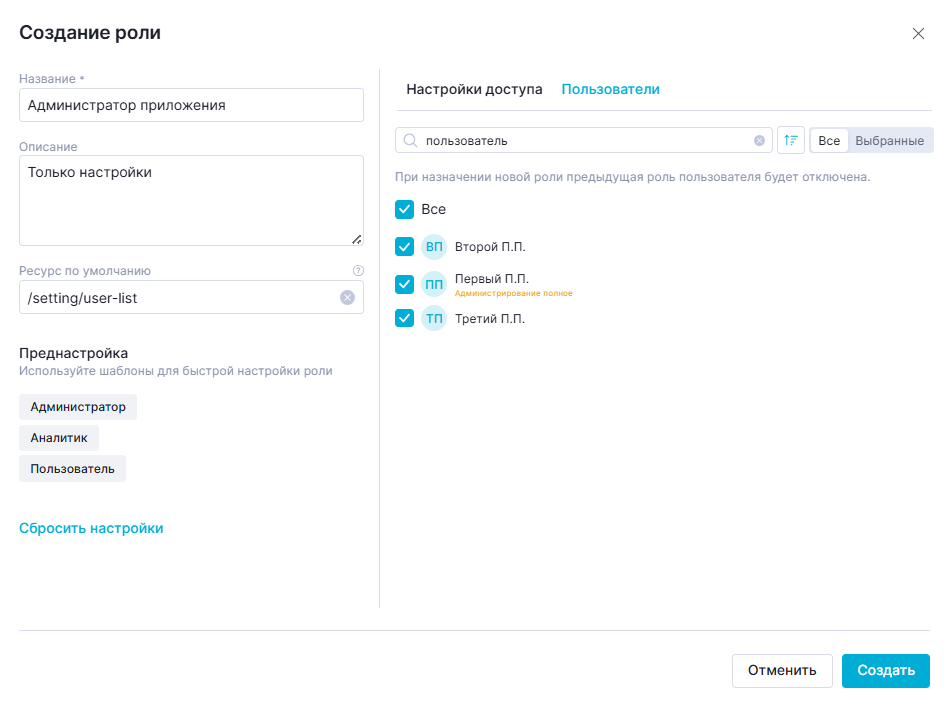Click the ПП avatar of Первый П.П.
This screenshot has width=947, height=705.
434,284
